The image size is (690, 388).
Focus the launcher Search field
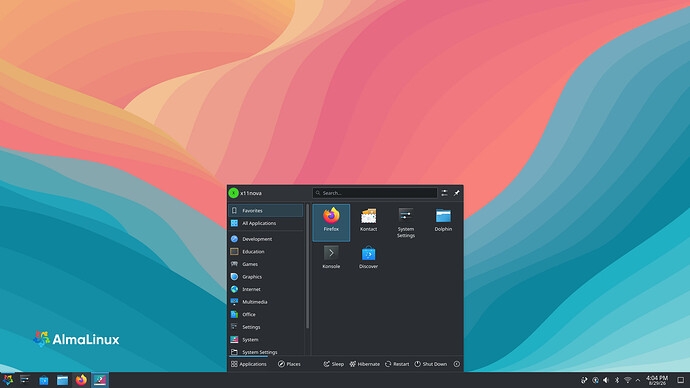375,193
